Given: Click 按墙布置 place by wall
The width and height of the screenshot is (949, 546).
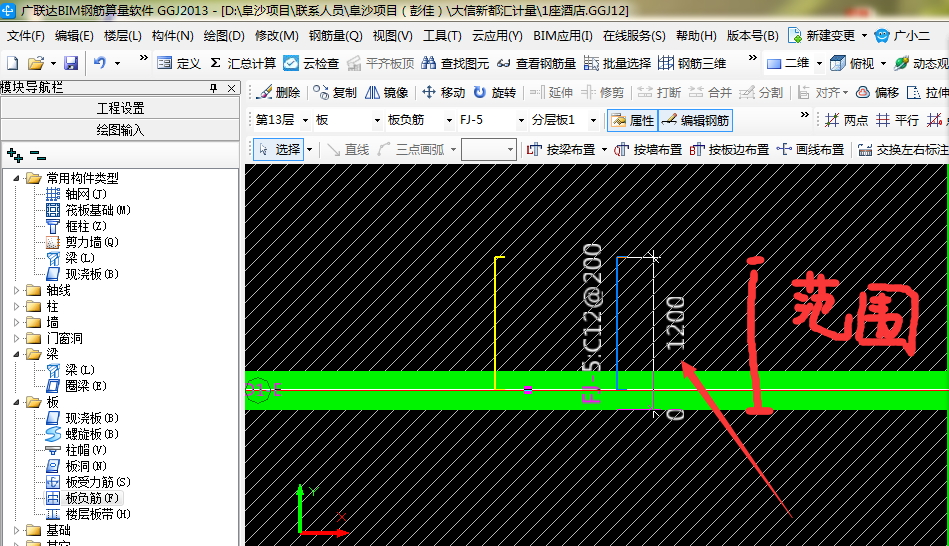Looking at the screenshot, I should point(648,150).
